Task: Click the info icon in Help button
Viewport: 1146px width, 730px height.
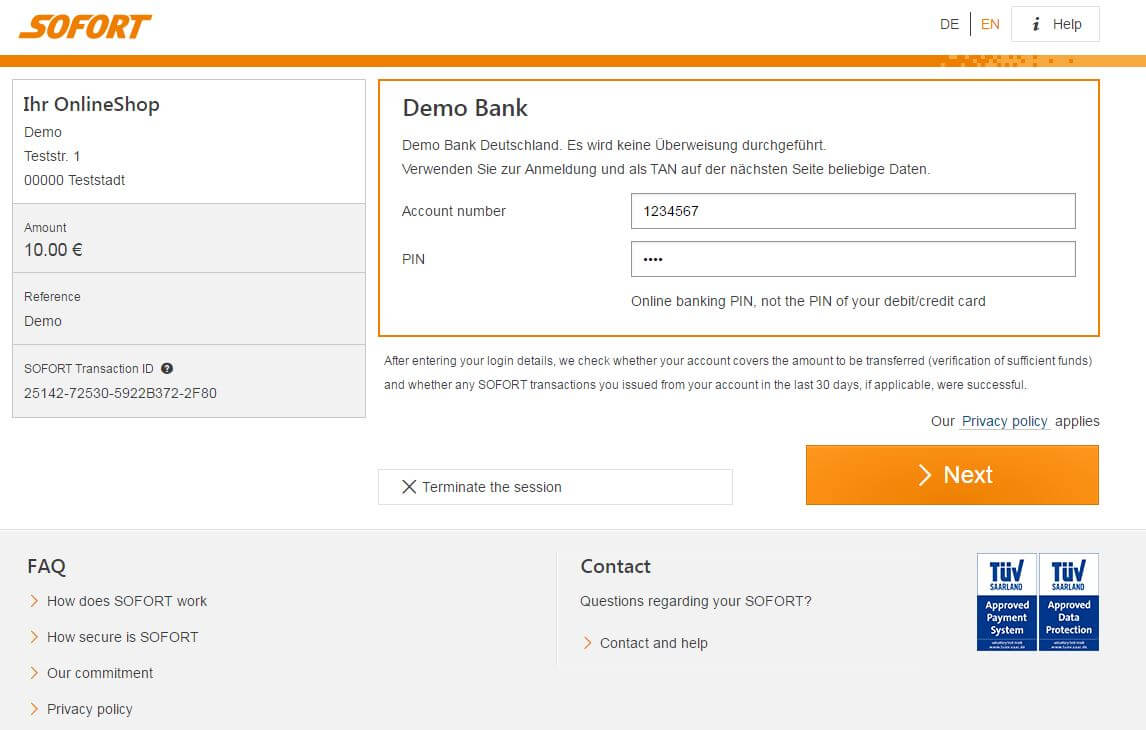Action: [1036, 24]
